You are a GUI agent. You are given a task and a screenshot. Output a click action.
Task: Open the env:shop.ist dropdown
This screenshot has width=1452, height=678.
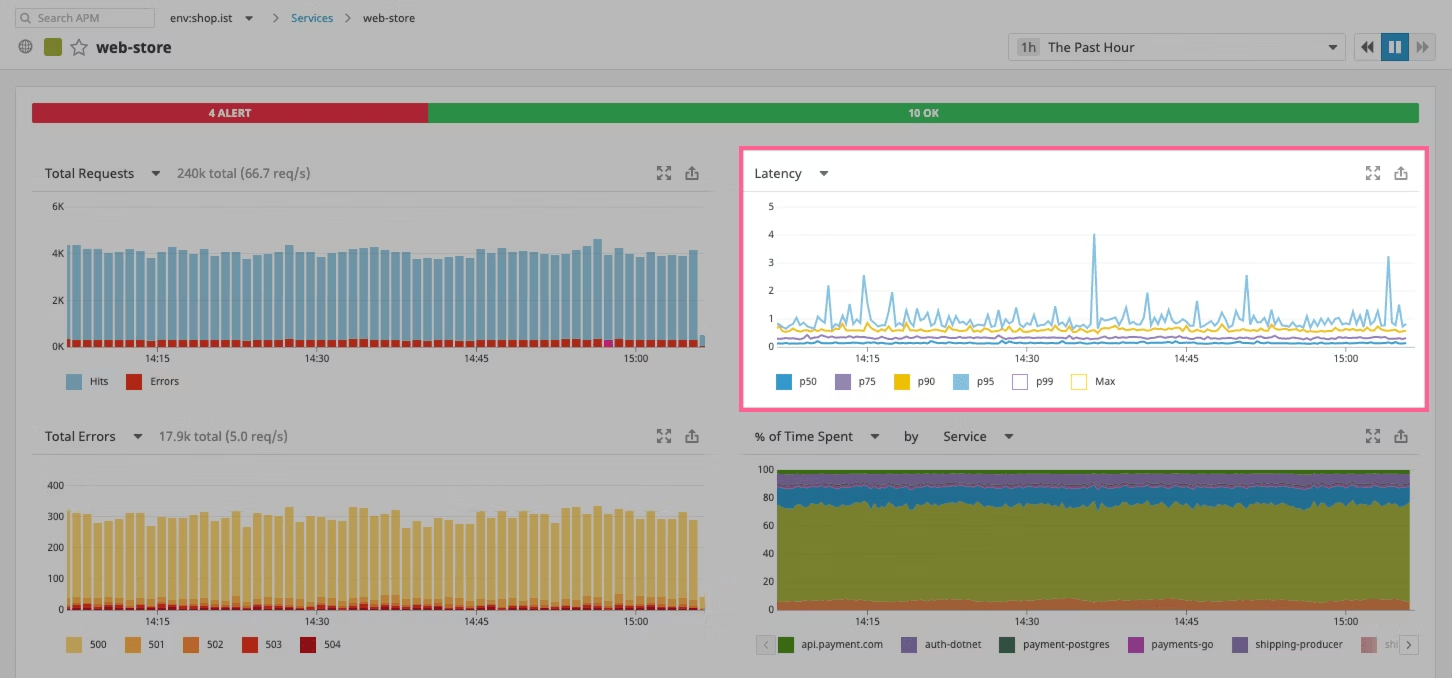click(212, 18)
